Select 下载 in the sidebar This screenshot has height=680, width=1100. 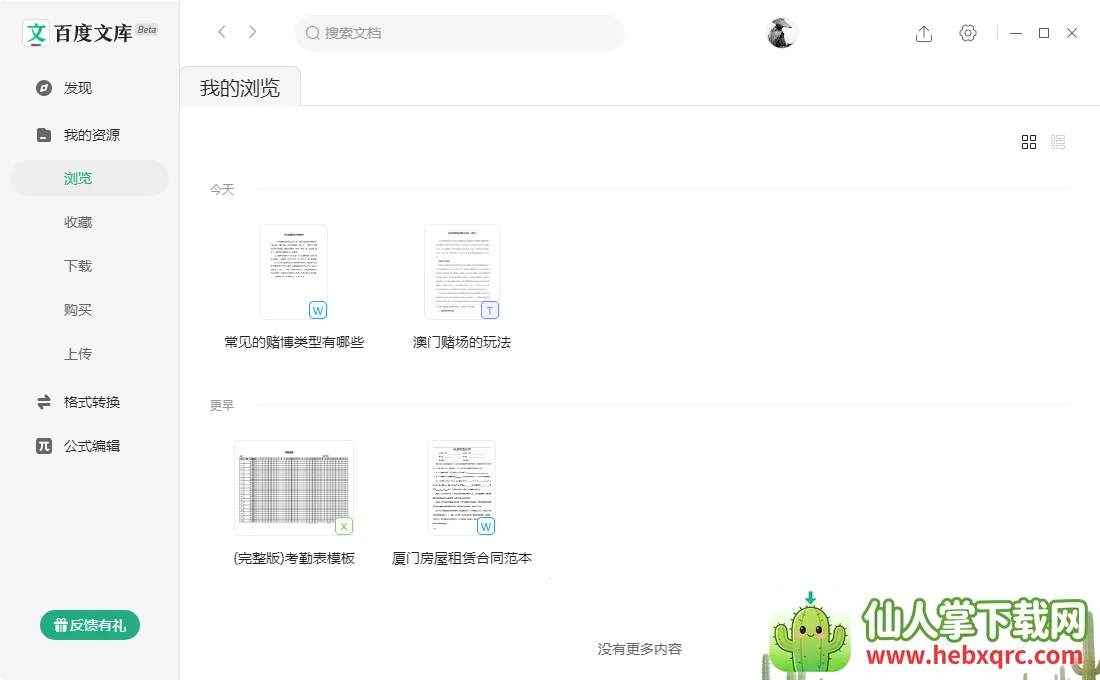point(78,266)
